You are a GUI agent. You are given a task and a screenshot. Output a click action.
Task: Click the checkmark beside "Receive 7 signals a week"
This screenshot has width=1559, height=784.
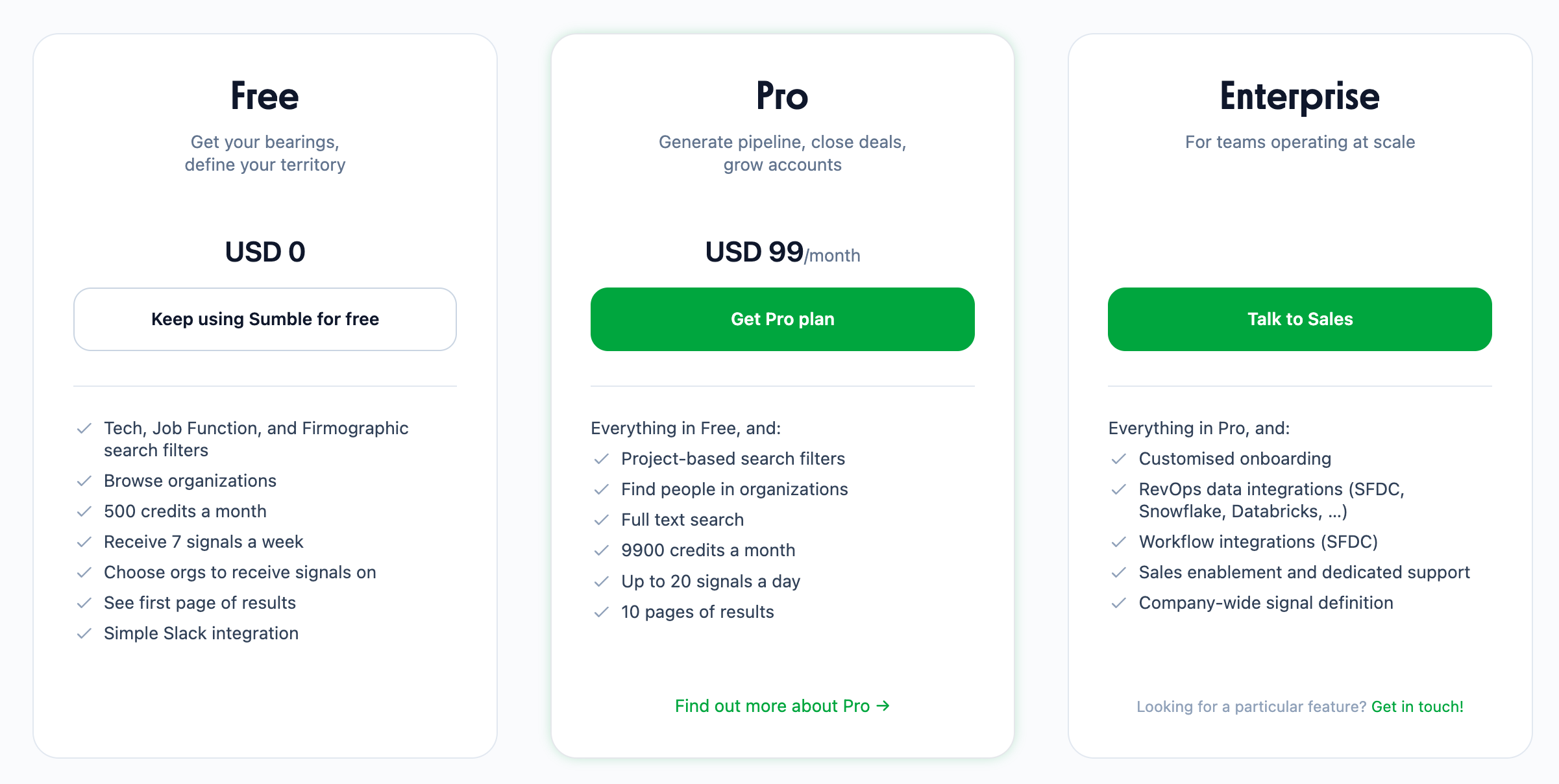coord(85,542)
